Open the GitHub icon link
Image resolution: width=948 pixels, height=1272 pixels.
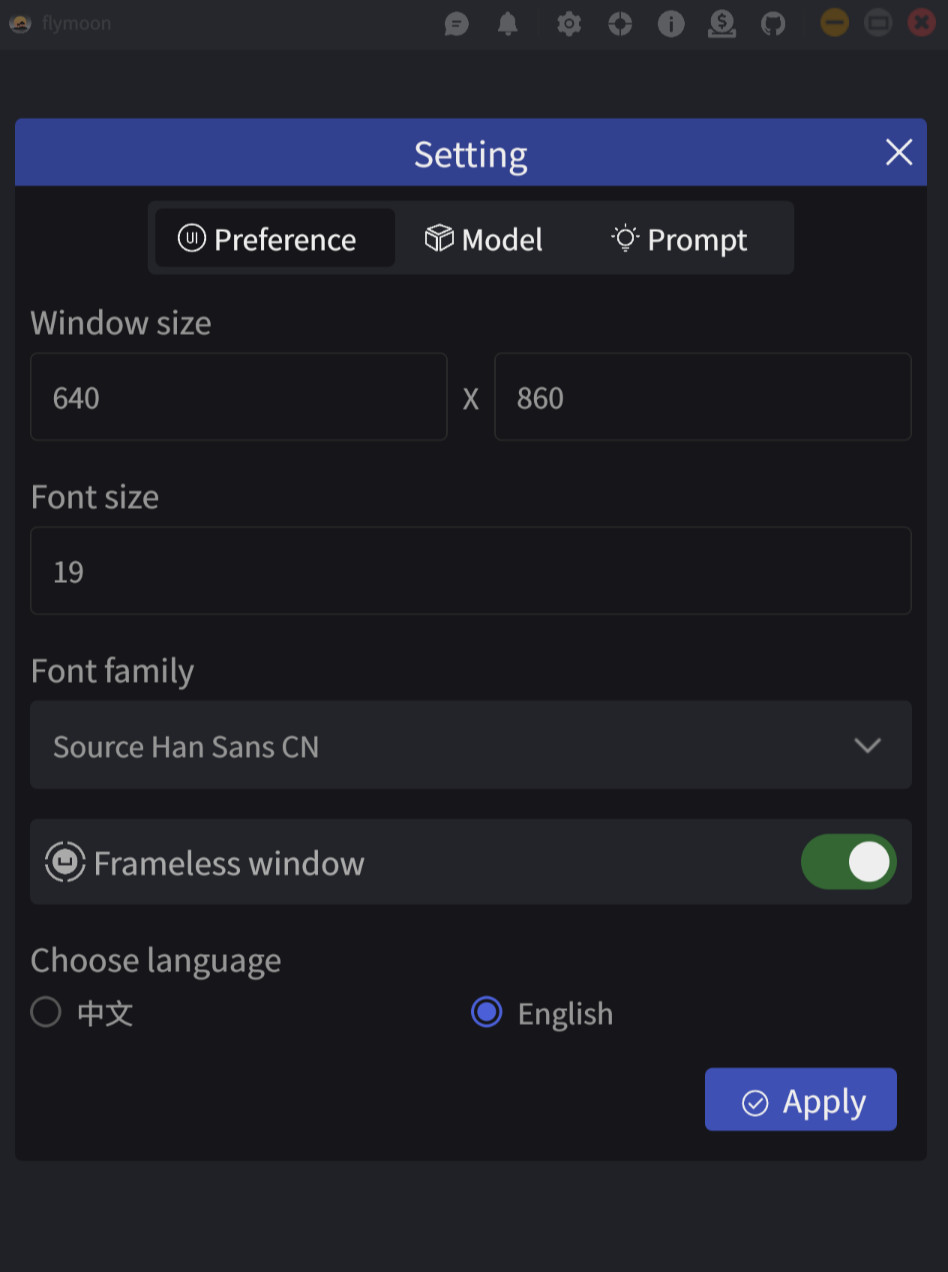coord(773,23)
